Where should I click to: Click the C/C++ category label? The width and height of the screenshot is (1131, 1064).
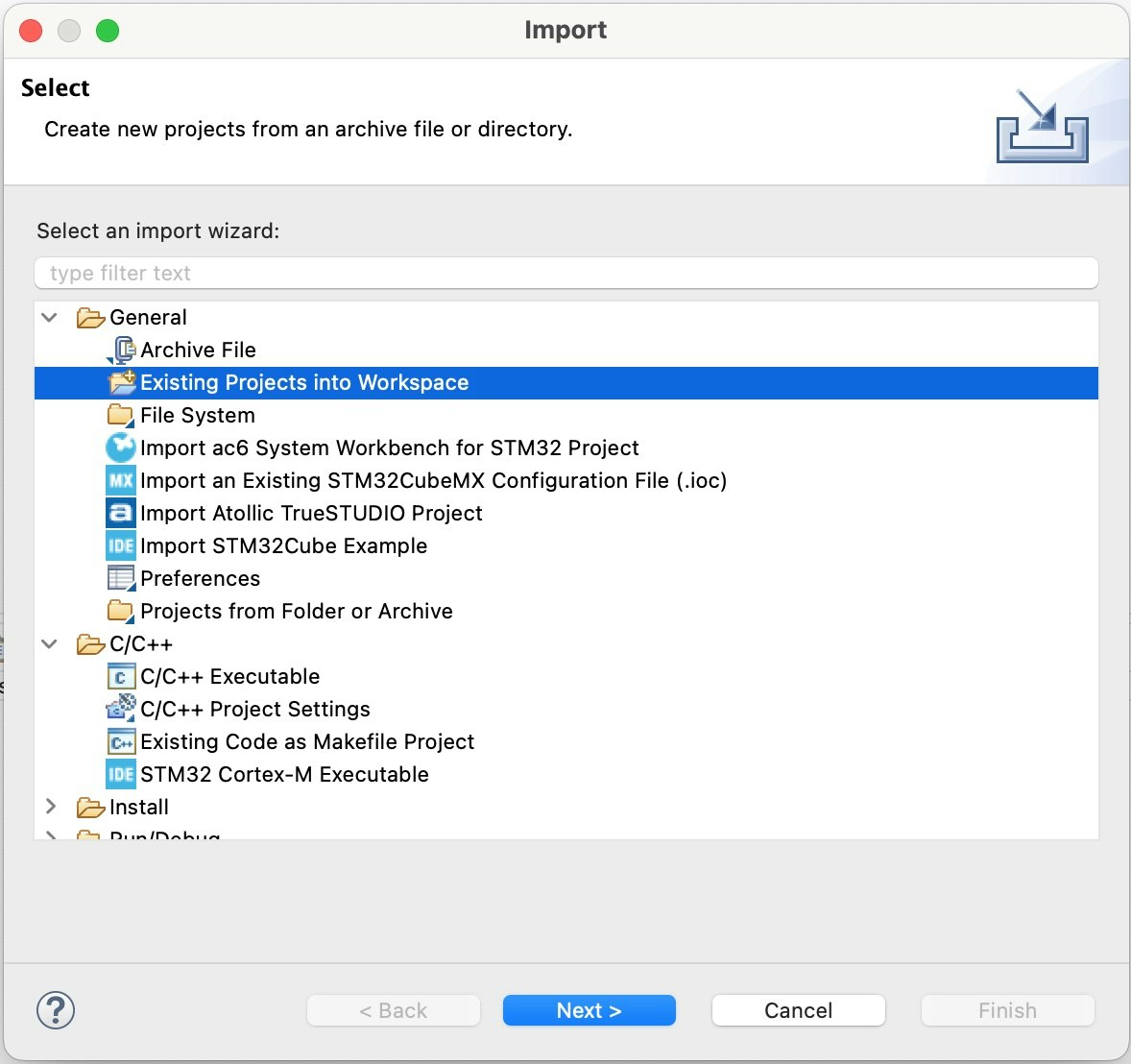coord(141,644)
